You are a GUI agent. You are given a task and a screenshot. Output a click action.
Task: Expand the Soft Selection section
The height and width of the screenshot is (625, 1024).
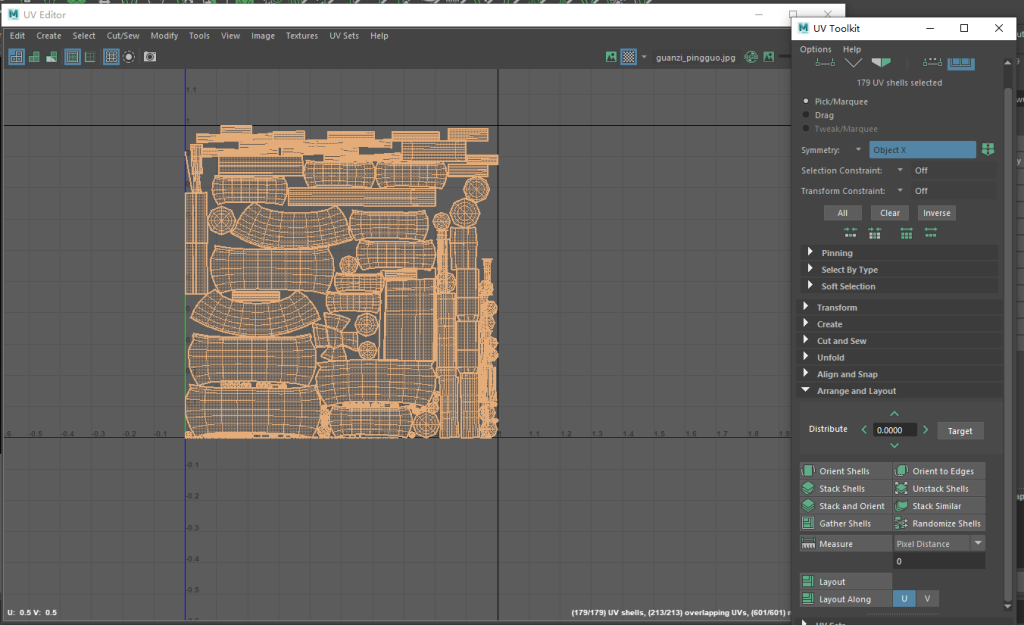pyautogui.click(x=899, y=286)
